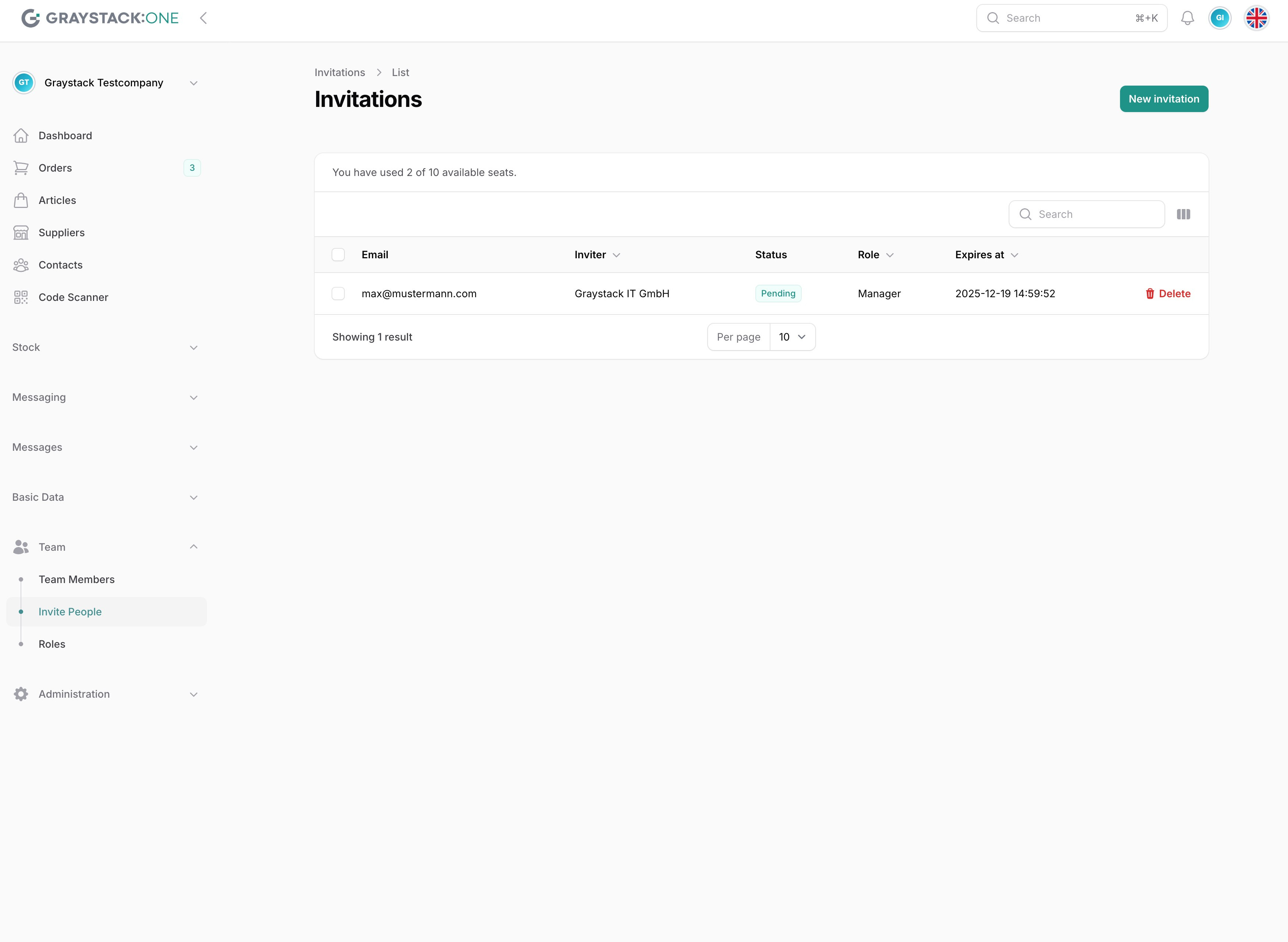Go to Team Members page

[76, 579]
